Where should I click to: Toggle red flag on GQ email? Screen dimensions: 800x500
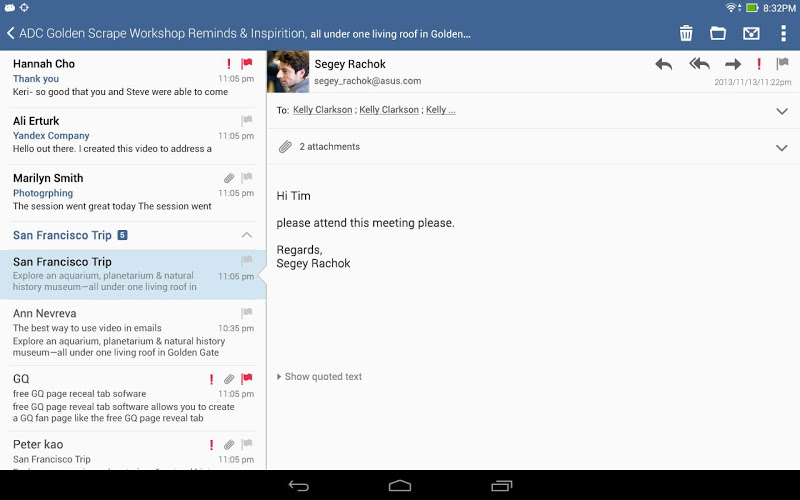tap(247, 379)
